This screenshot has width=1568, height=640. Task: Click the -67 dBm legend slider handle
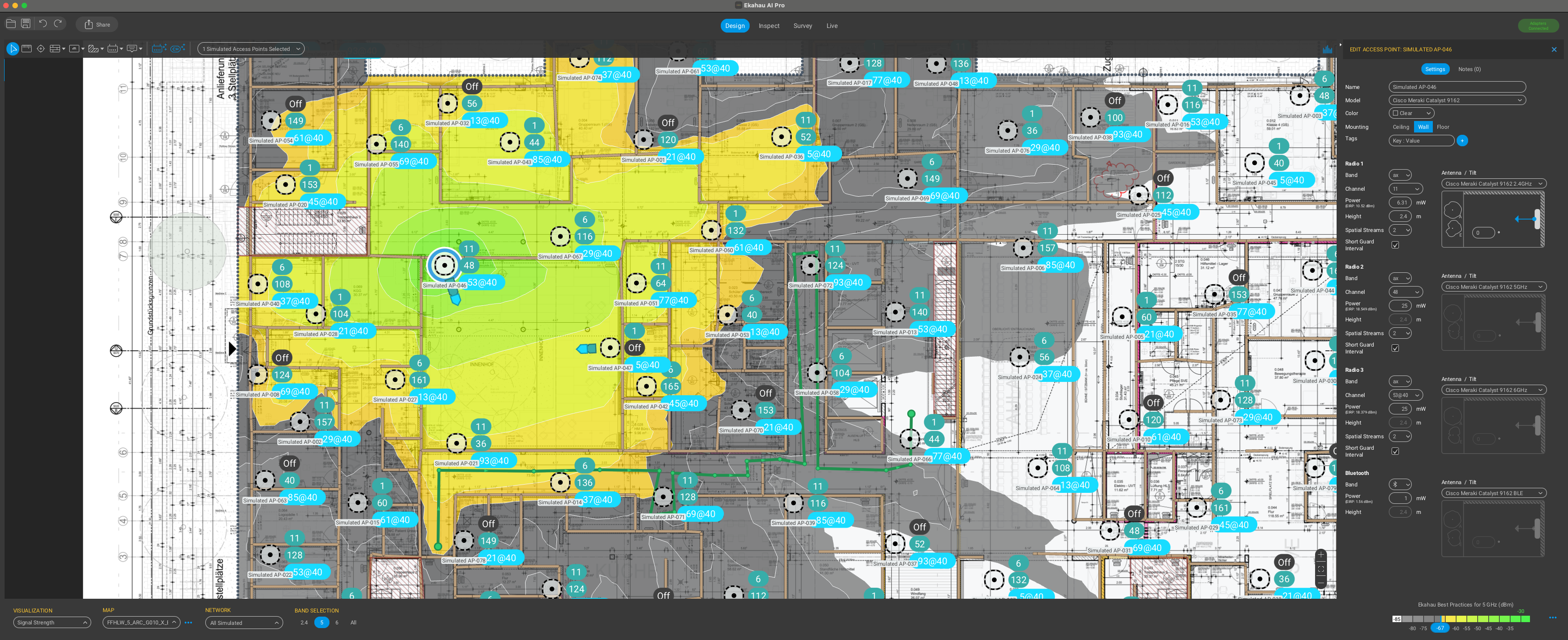click(x=1440, y=628)
